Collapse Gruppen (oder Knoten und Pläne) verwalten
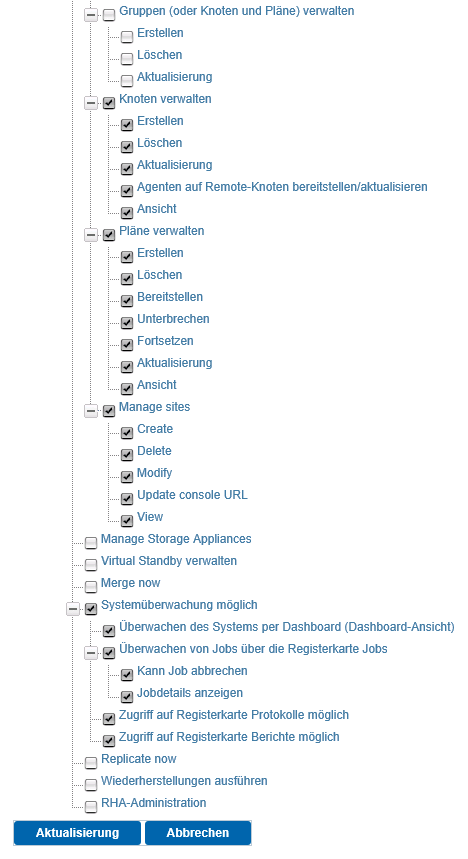Screen dimensions: 468x859 pyautogui.click(x=91, y=15)
